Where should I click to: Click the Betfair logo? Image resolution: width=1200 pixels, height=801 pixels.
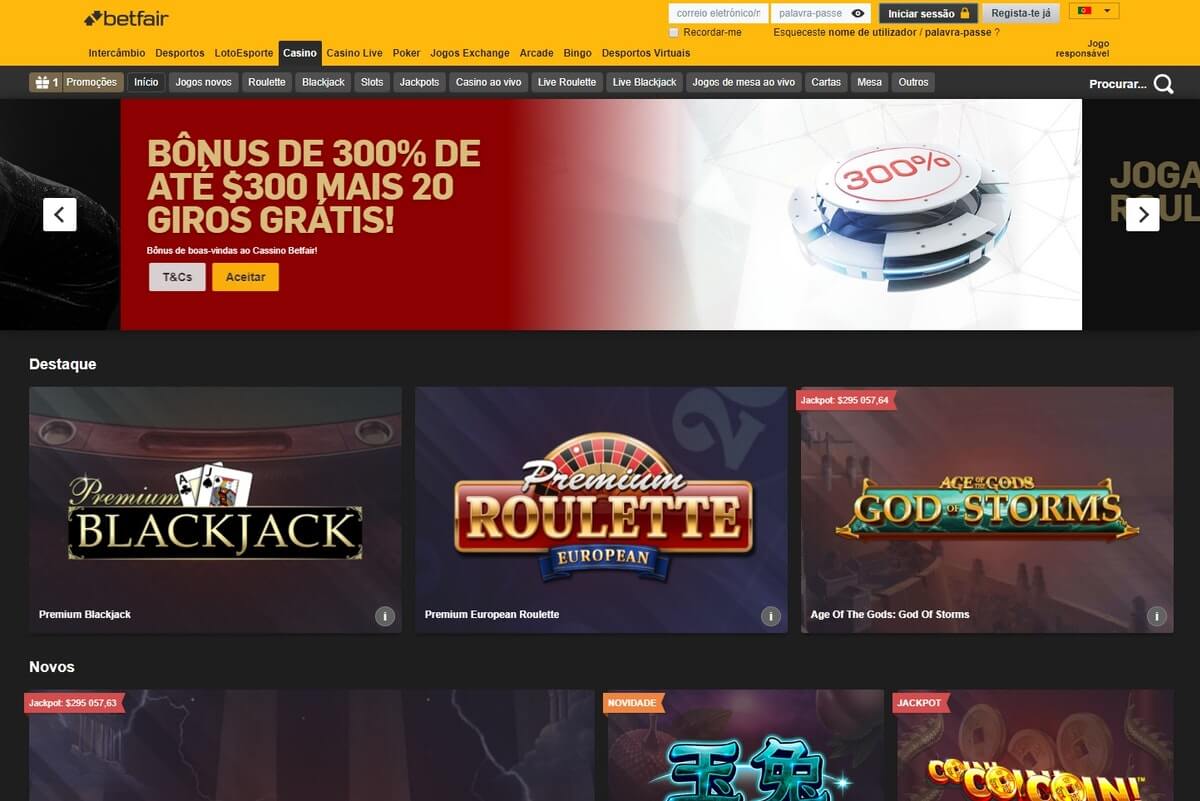[126, 18]
